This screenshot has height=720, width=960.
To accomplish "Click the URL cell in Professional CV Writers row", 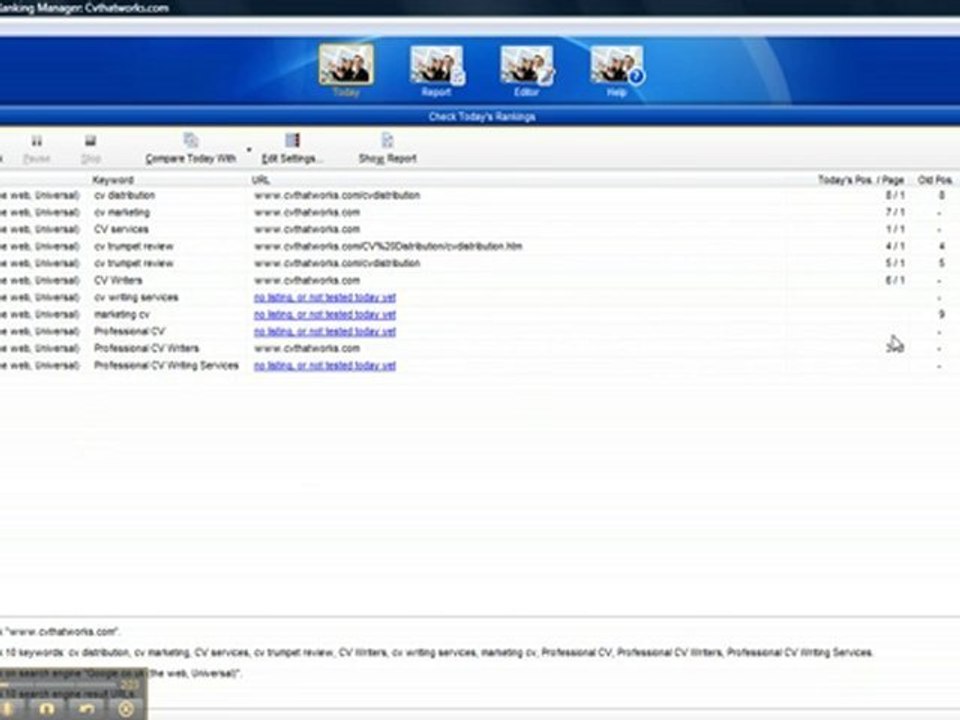I will click(307, 348).
